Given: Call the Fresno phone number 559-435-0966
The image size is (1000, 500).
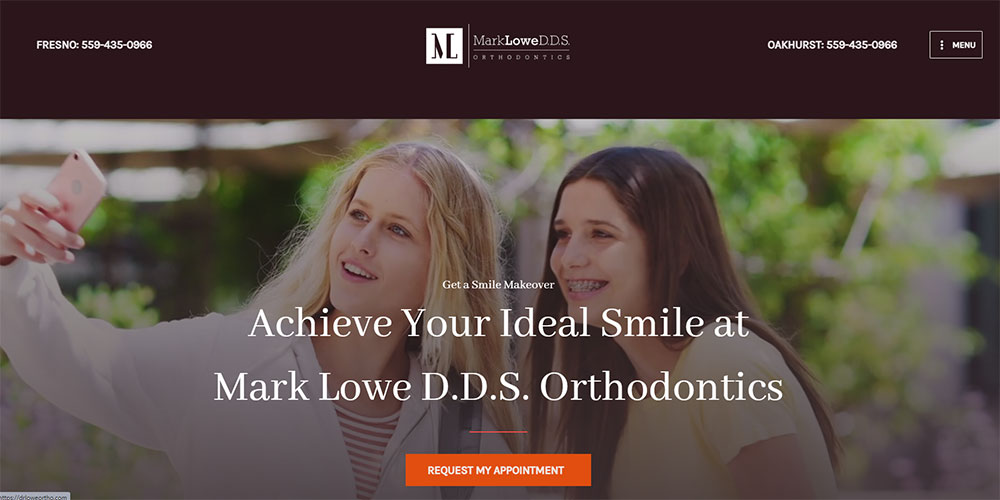Looking at the screenshot, I should tap(117, 45).
